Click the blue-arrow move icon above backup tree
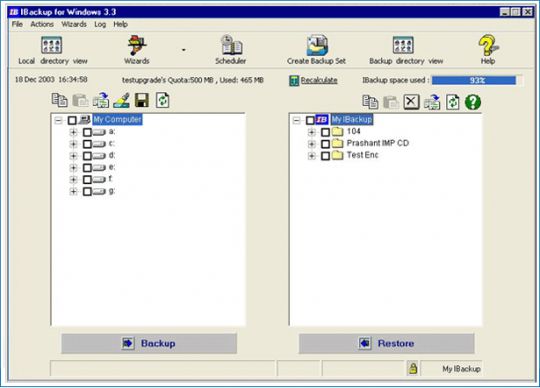The width and height of the screenshot is (540, 388). pyautogui.click(x=432, y=102)
